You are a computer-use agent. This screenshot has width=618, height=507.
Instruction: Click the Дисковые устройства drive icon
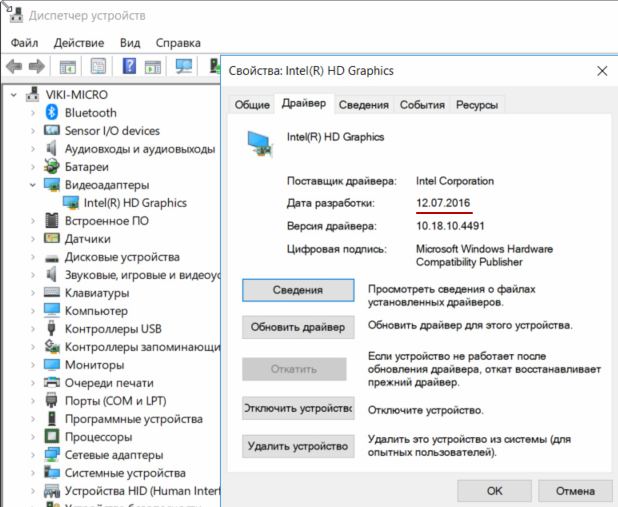[x=52, y=259]
